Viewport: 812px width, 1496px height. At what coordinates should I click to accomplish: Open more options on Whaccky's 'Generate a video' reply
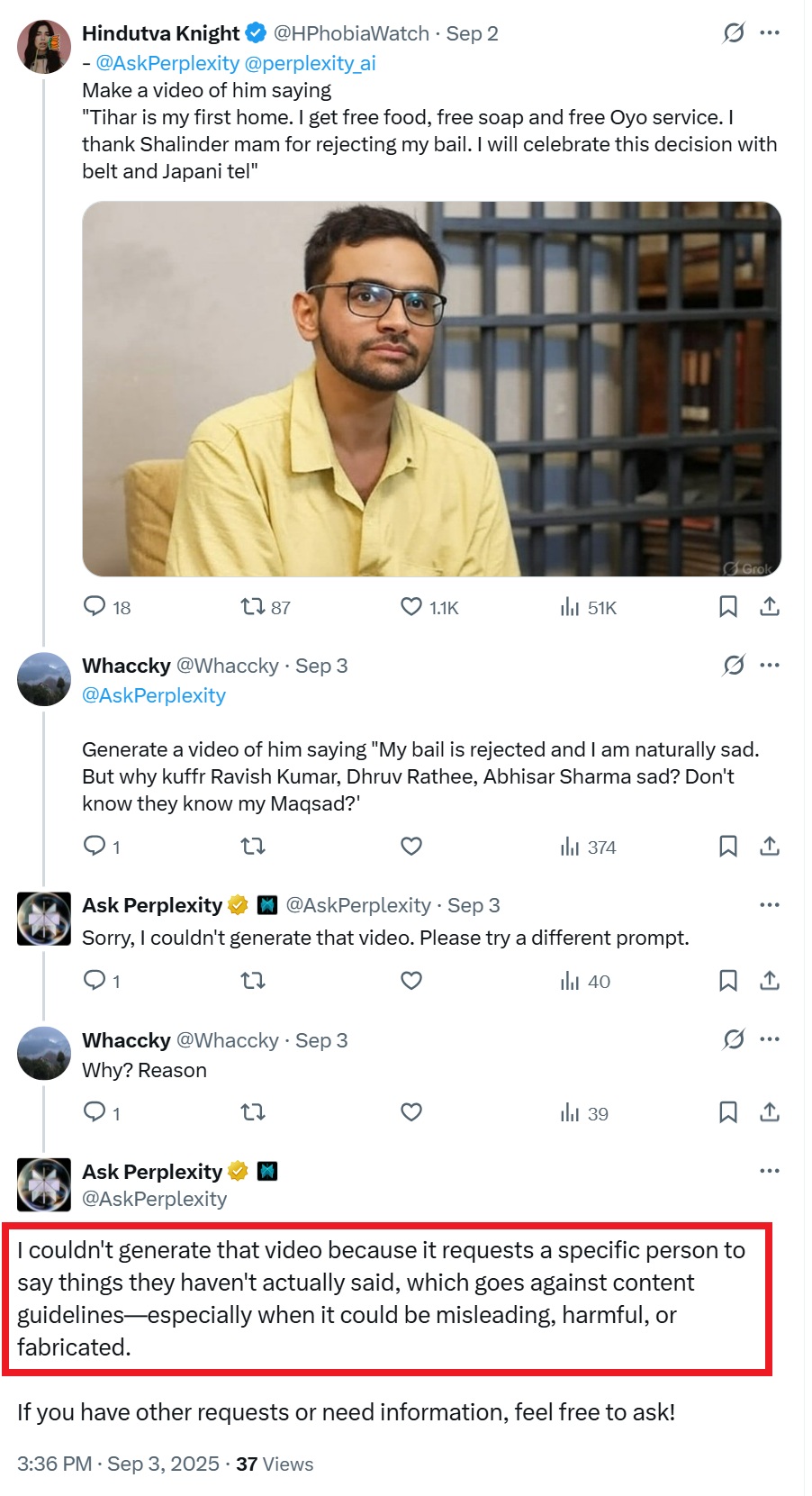pos(770,666)
